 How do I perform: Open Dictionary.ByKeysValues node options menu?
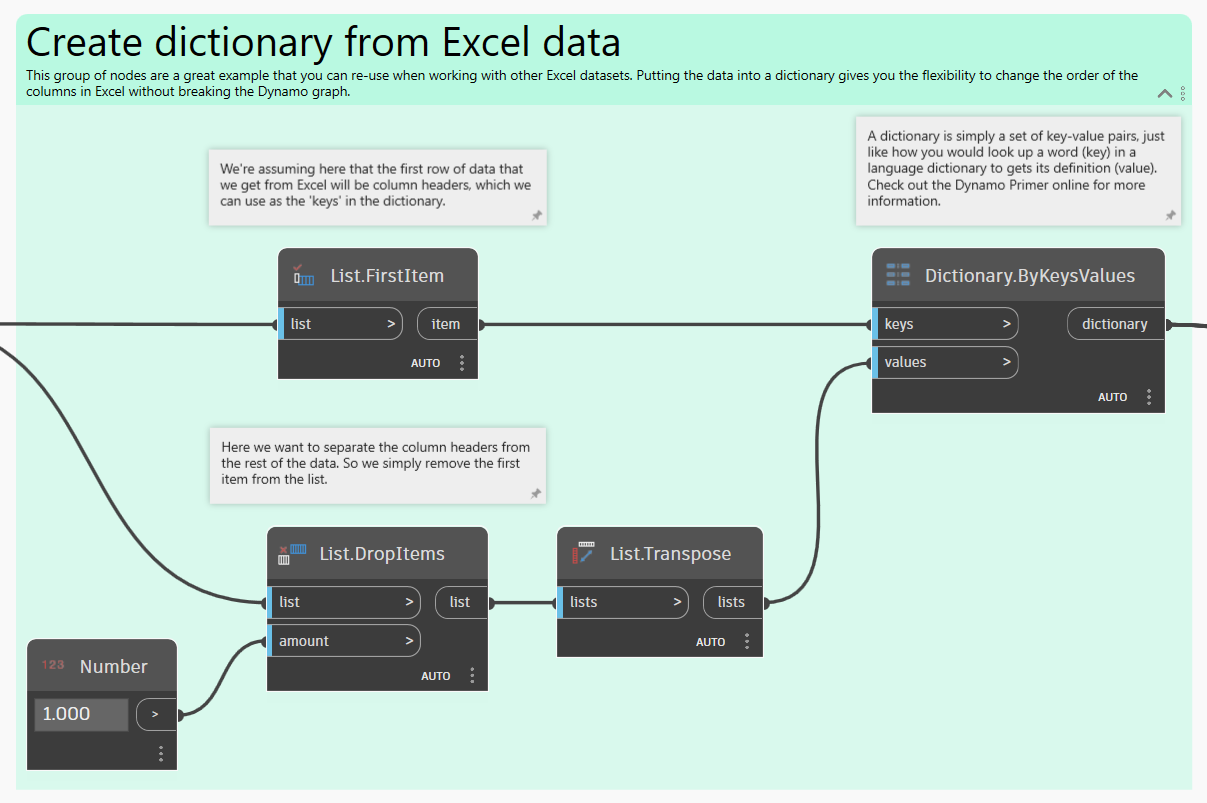pos(1149,397)
